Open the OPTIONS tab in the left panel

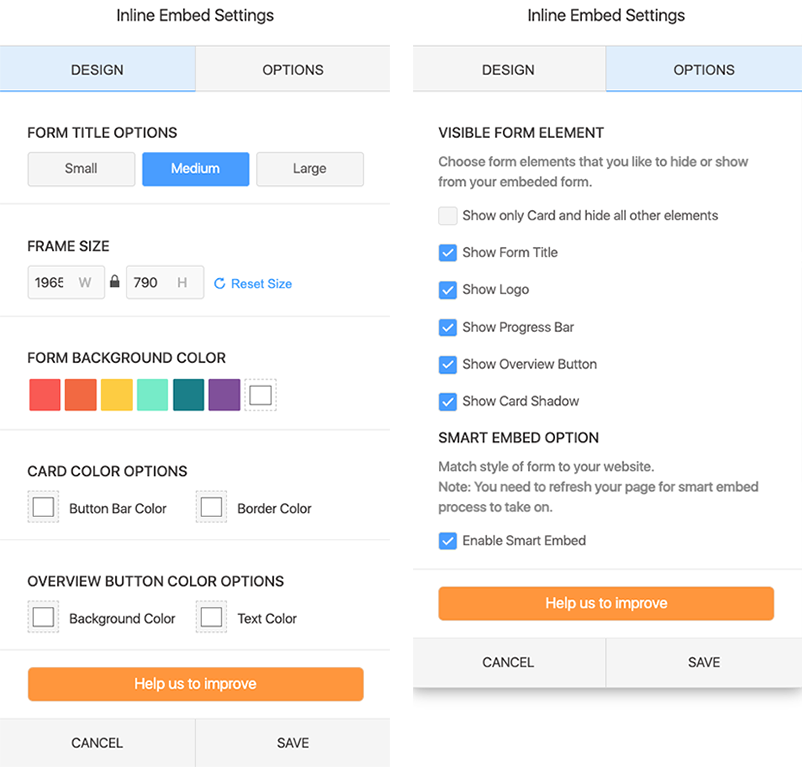(293, 70)
